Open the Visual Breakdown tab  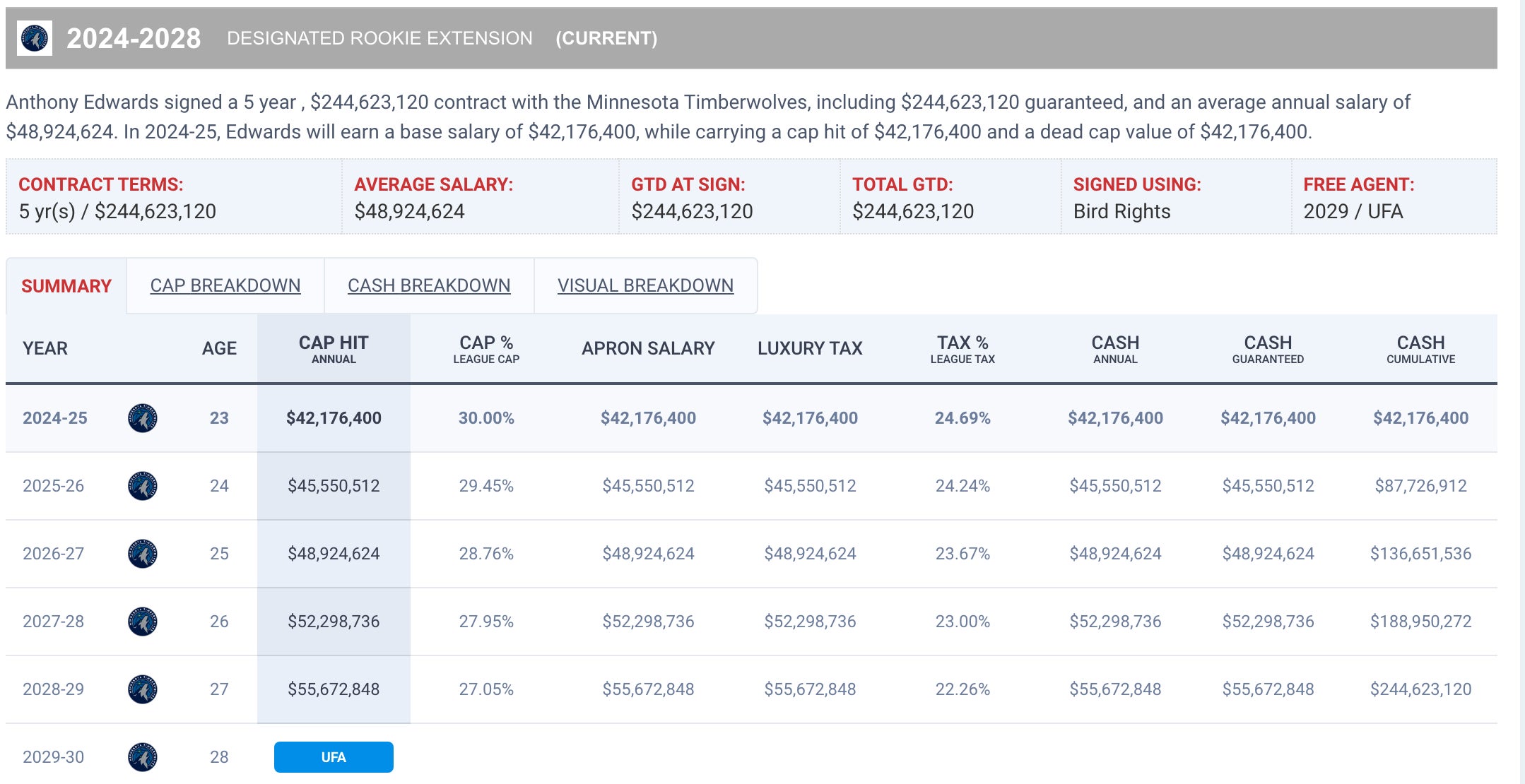tap(645, 285)
